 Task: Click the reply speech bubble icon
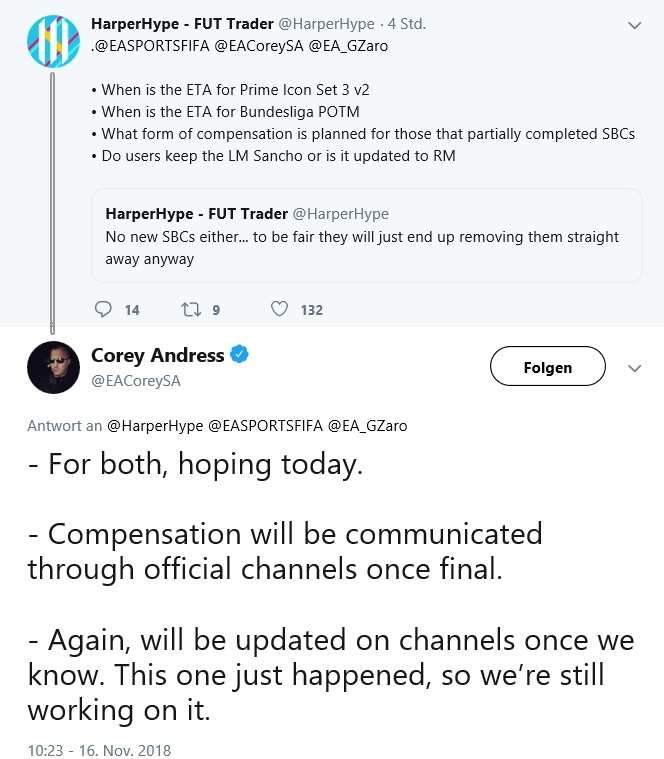[103, 310]
